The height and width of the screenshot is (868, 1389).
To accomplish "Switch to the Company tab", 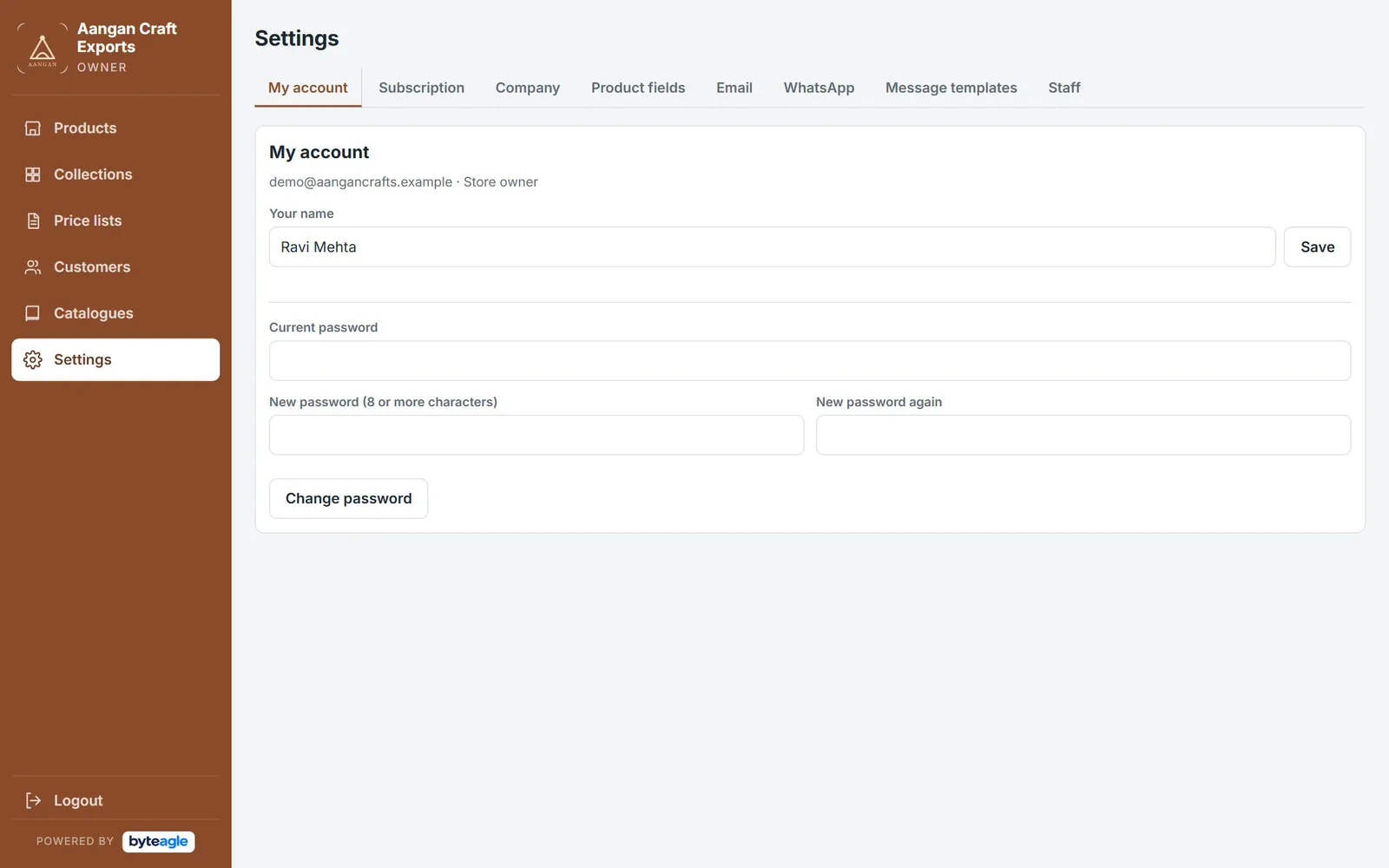I will click(528, 88).
